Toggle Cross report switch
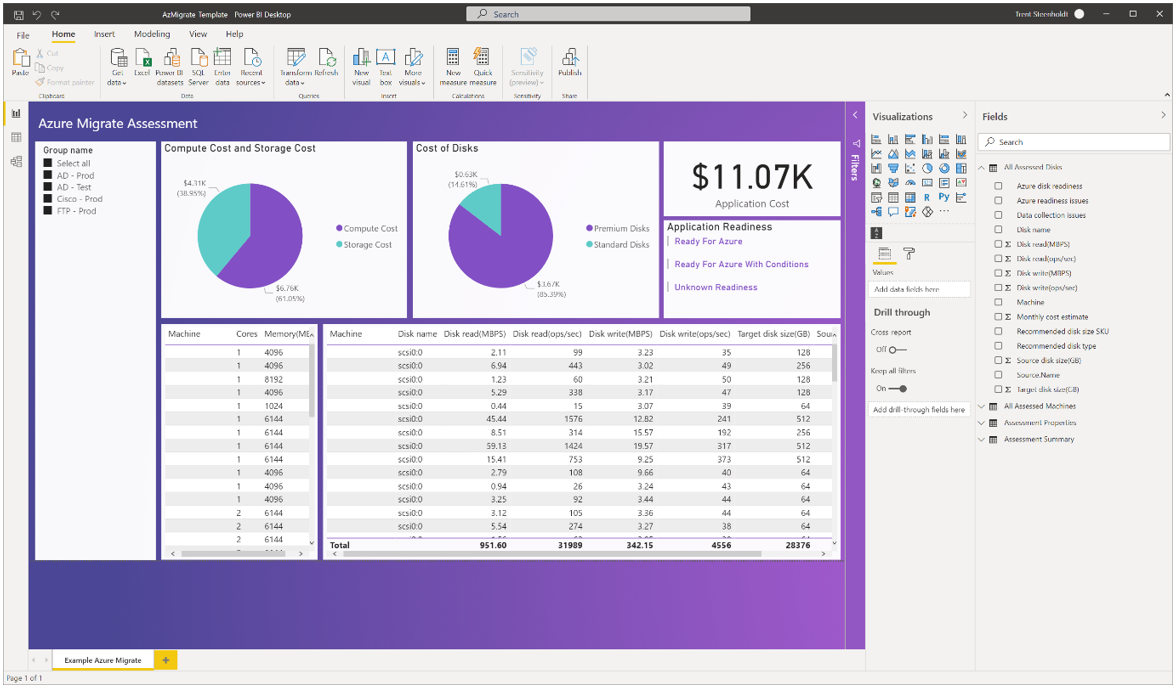 point(898,349)
